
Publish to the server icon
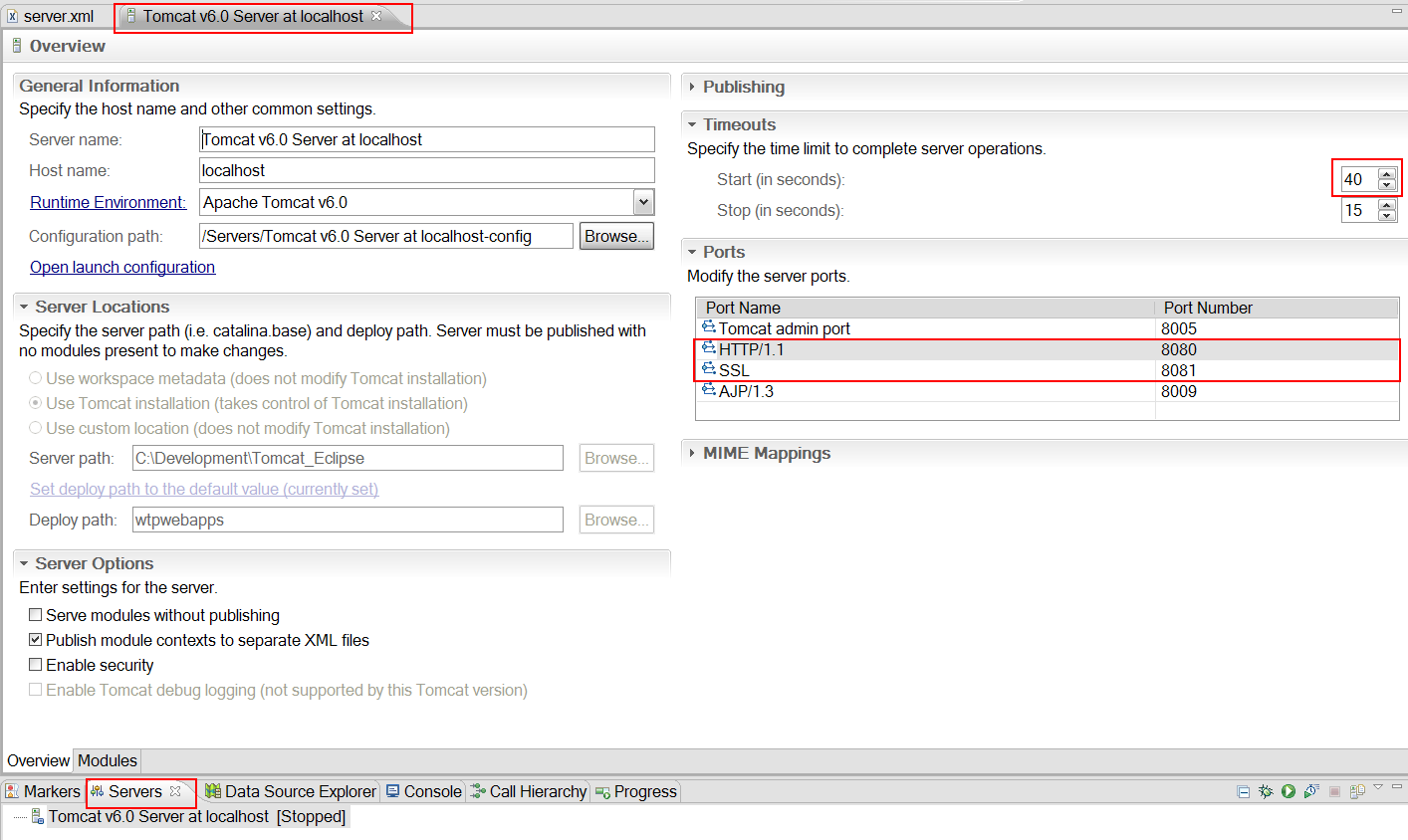pos(1357,791)
